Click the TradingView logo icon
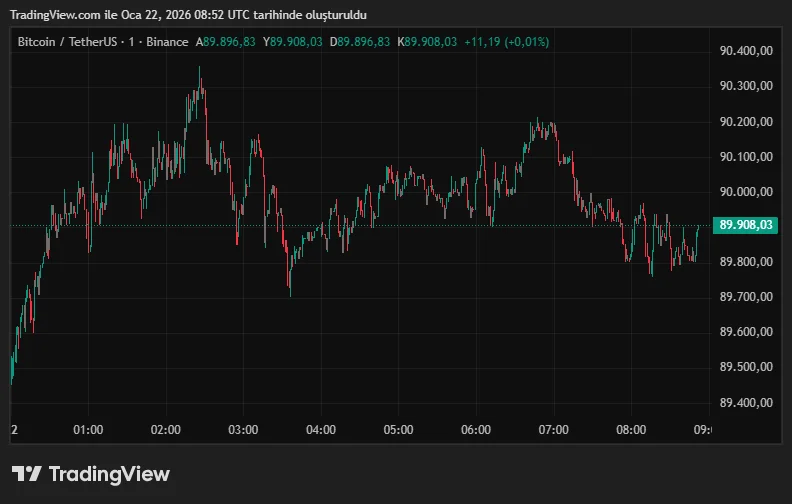 (x=27, y=474)
